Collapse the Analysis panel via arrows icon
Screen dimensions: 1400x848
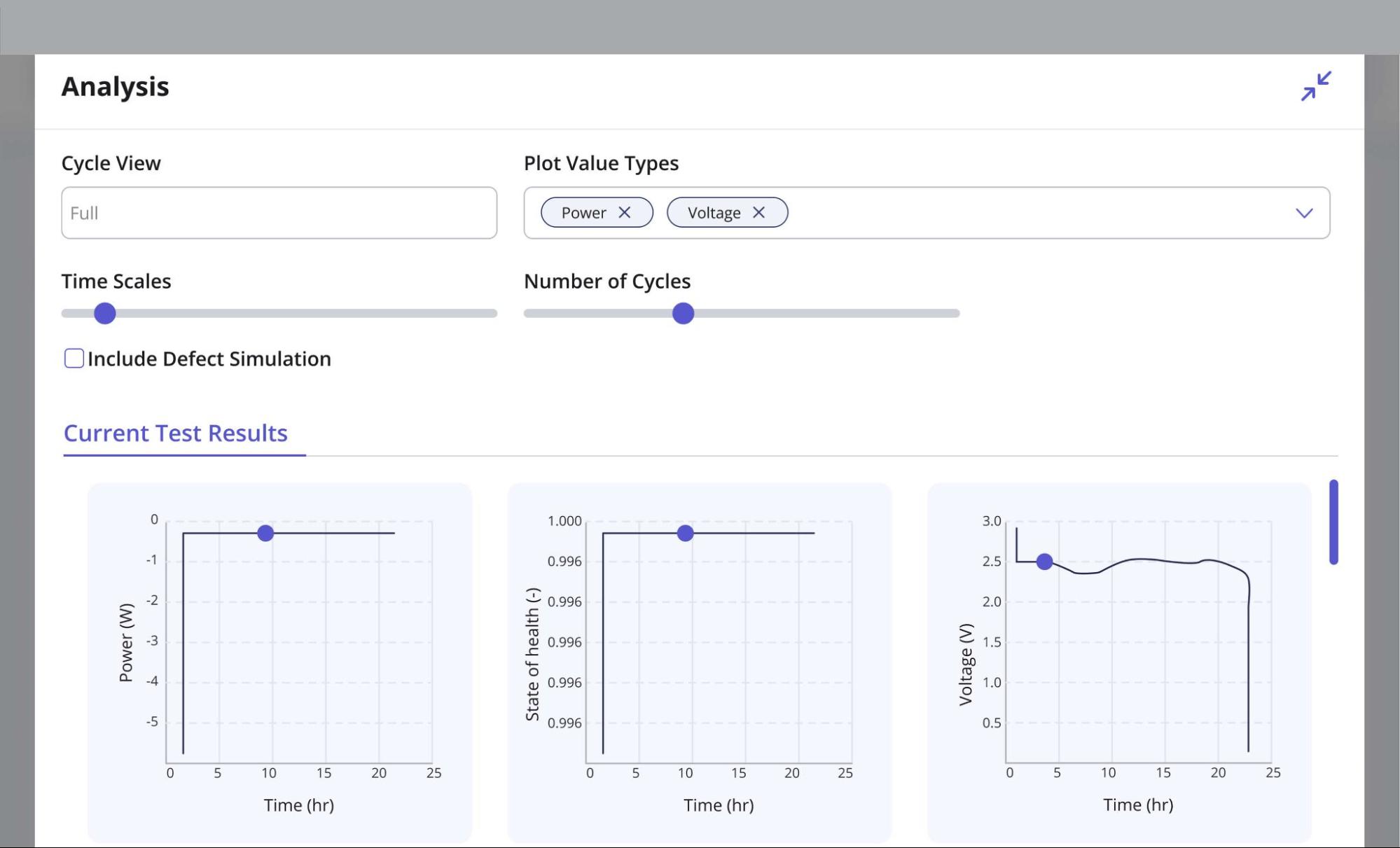(x=1315, y=86)
